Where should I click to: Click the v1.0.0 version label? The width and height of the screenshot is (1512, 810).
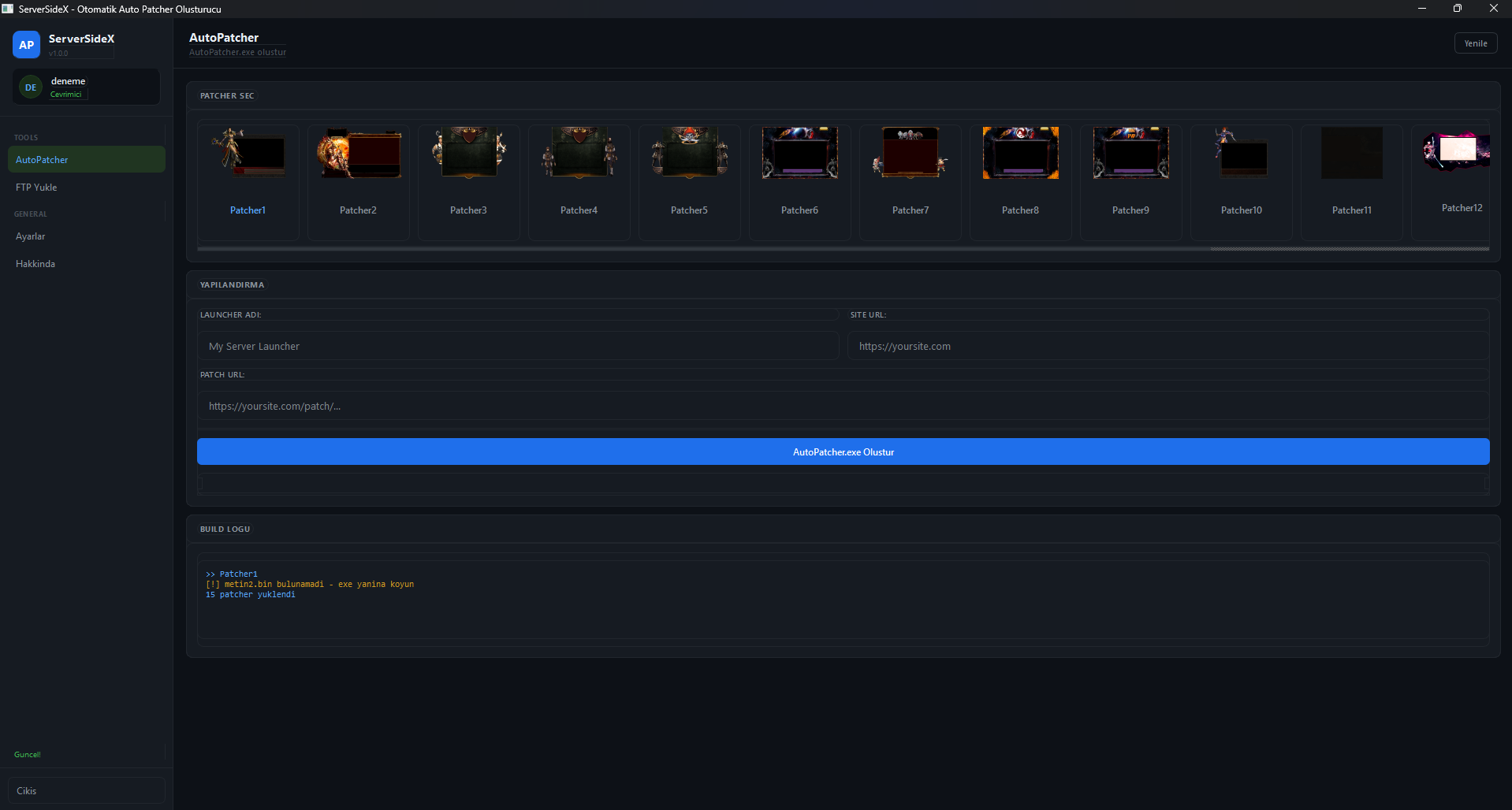point(58,54)
